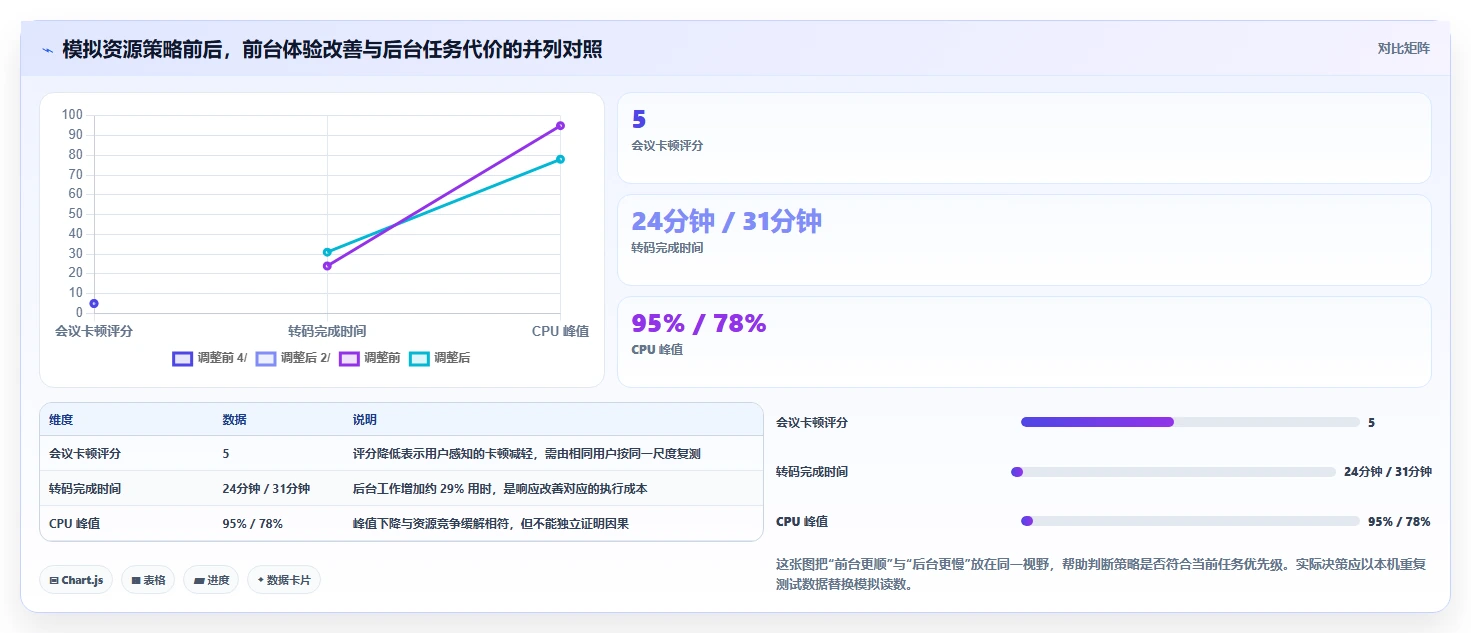Viewport: 1471px width, 633px height.
Task: Select the 进度 chip
Action: (211, 580)
